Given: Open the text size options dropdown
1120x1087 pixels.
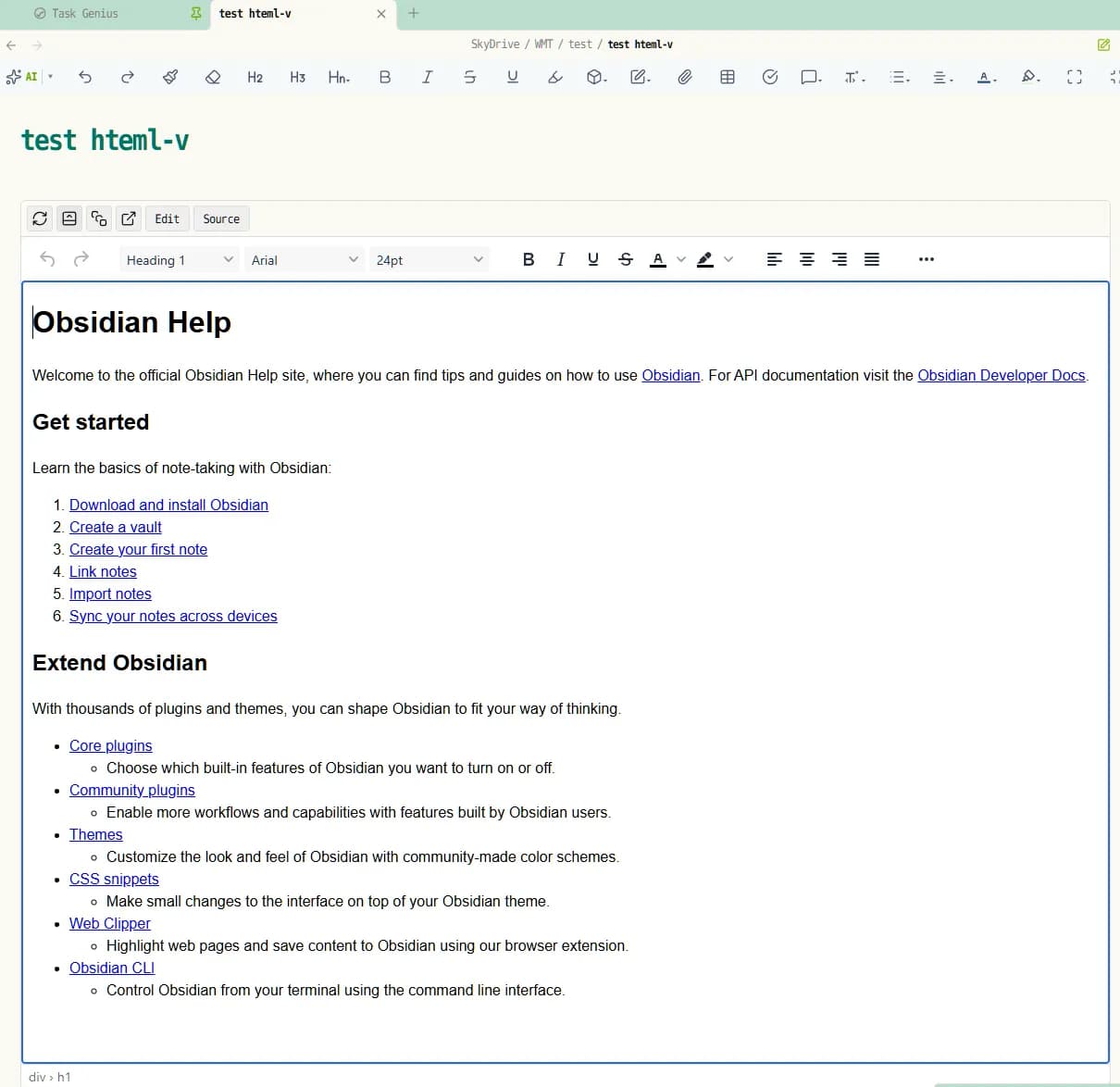Looking at the screenshot, I should [855, 77].
